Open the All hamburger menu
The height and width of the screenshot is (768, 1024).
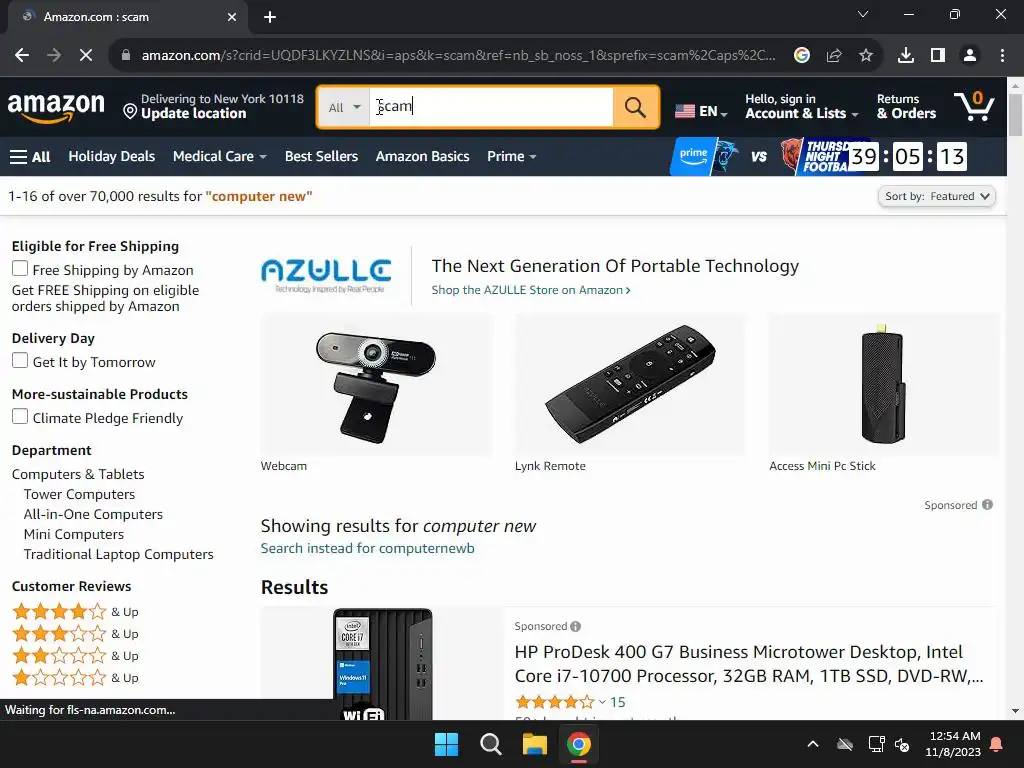[x=30, y=157]
